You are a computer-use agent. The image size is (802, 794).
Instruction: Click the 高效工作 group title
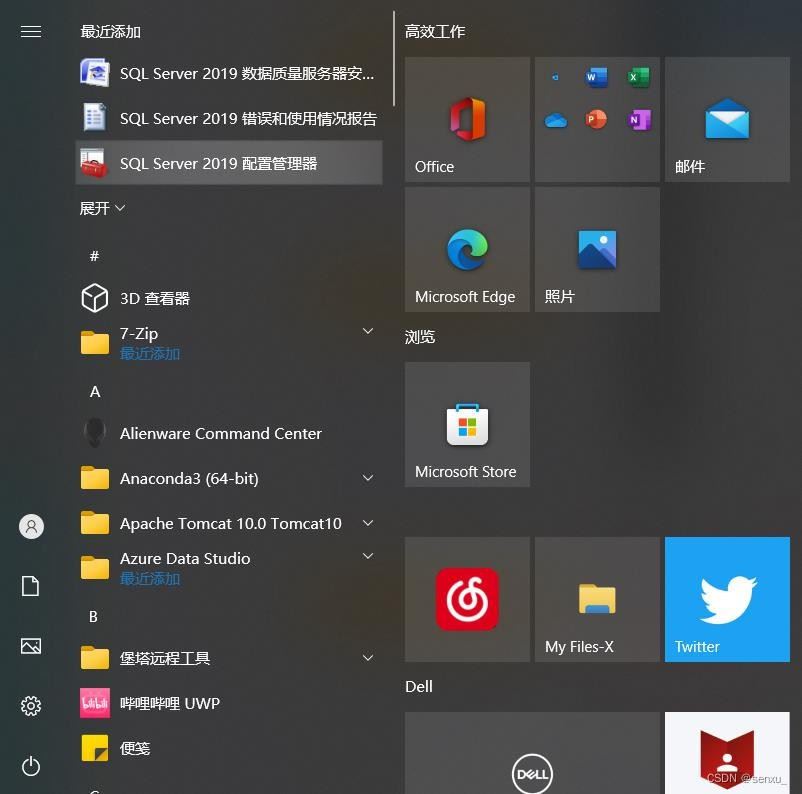[x=435, y=31]
